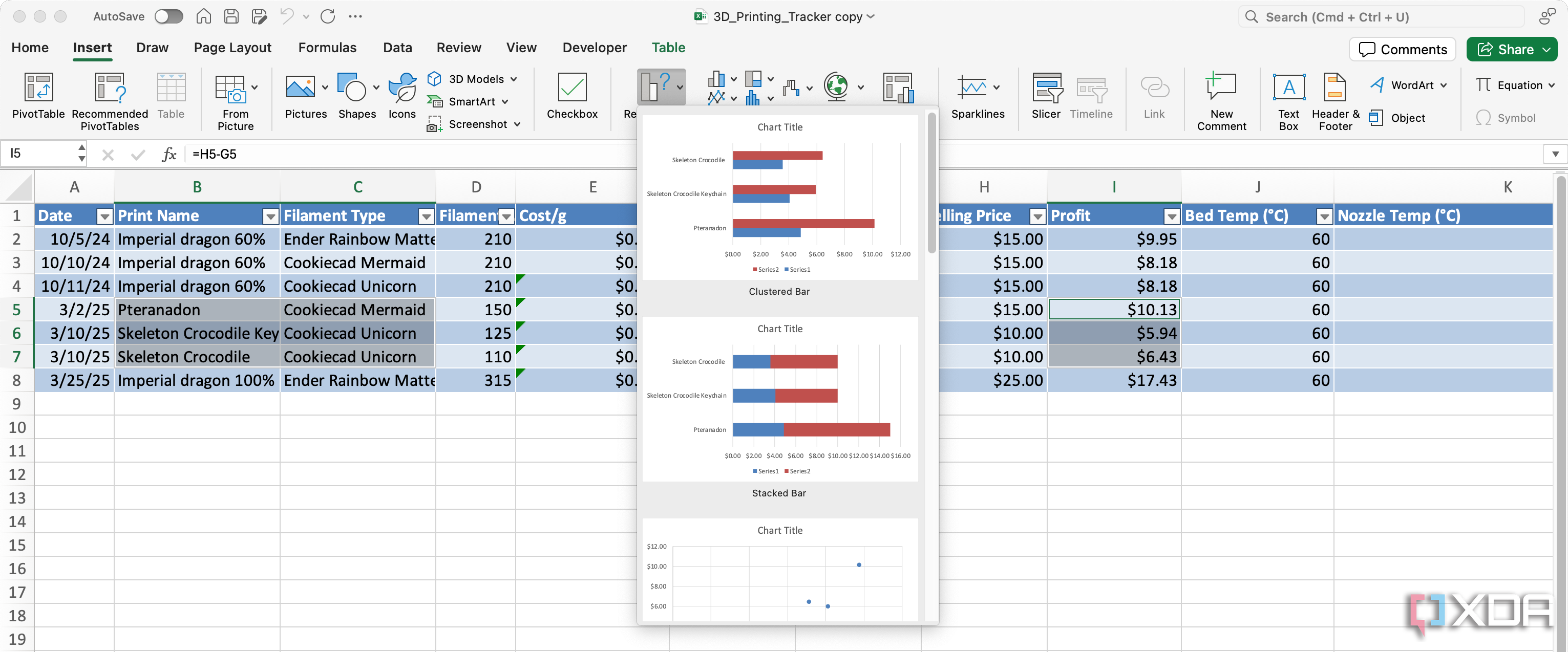Expand the formula bar chevron
Screen dimensions: 1568x652
[1555, 154]
